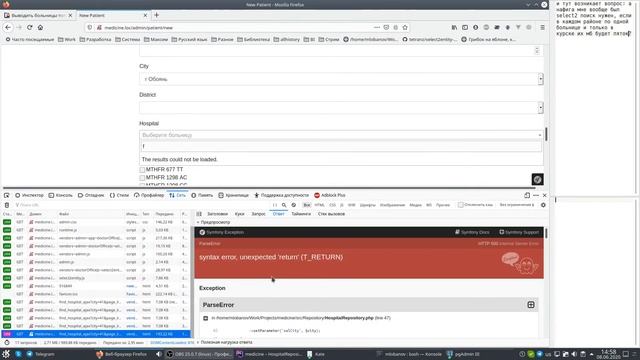Screen dimensions: 640x360
Task: Click the response preview scrollbar
Action: click(x=546, y=233)
